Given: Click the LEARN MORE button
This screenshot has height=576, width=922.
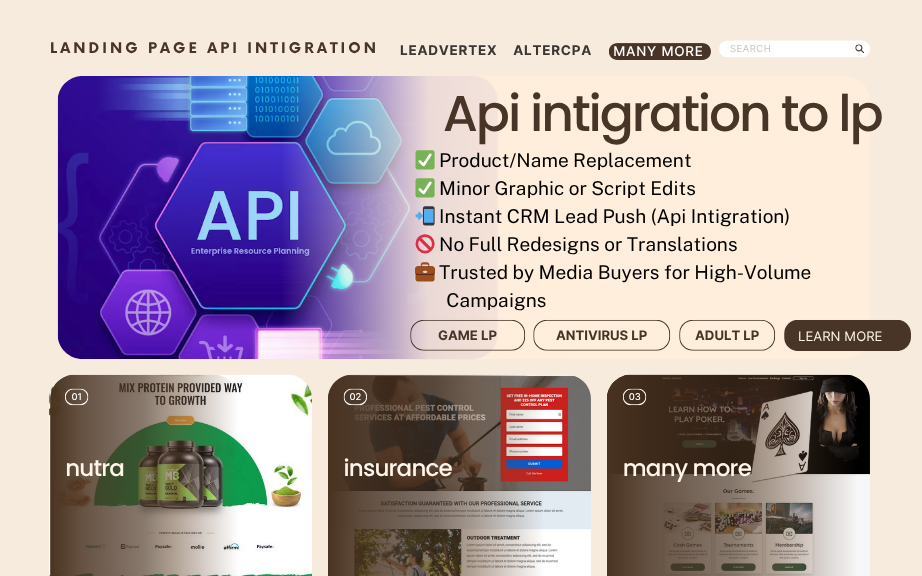Looking at the screenshot, I should pyautogui.click(x=847, y=336).
